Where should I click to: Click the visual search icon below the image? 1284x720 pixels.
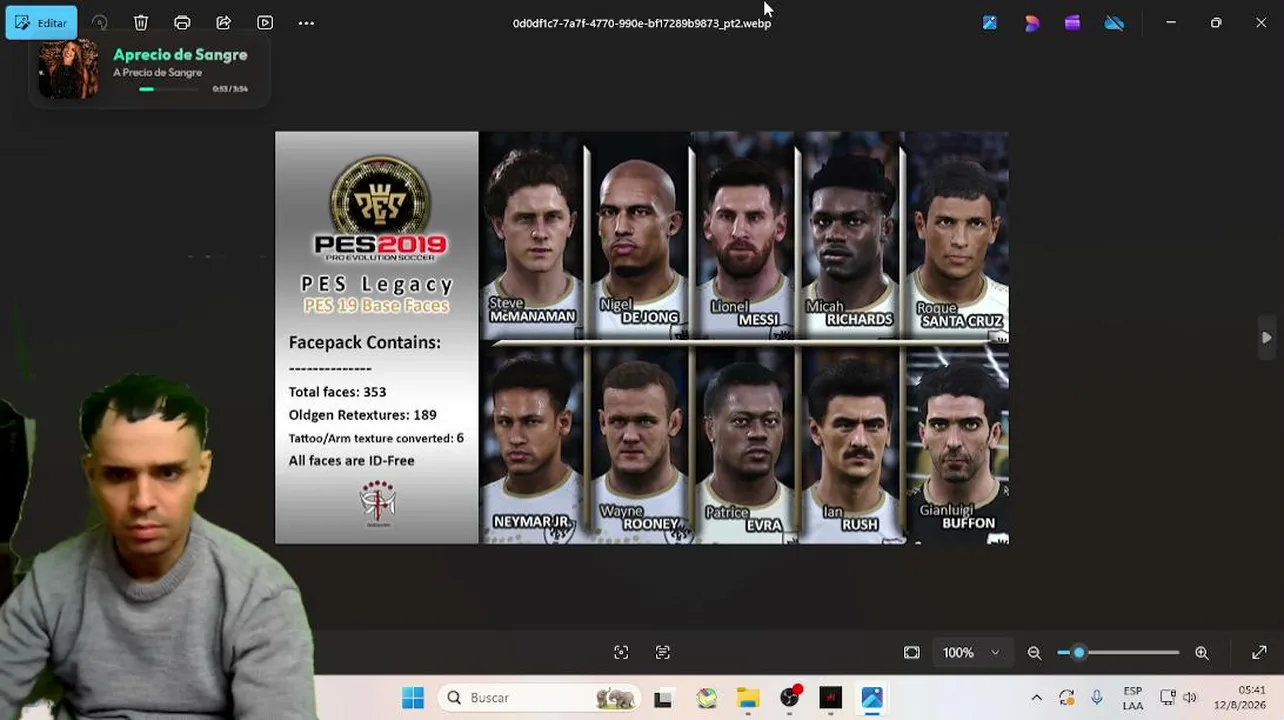621,652
